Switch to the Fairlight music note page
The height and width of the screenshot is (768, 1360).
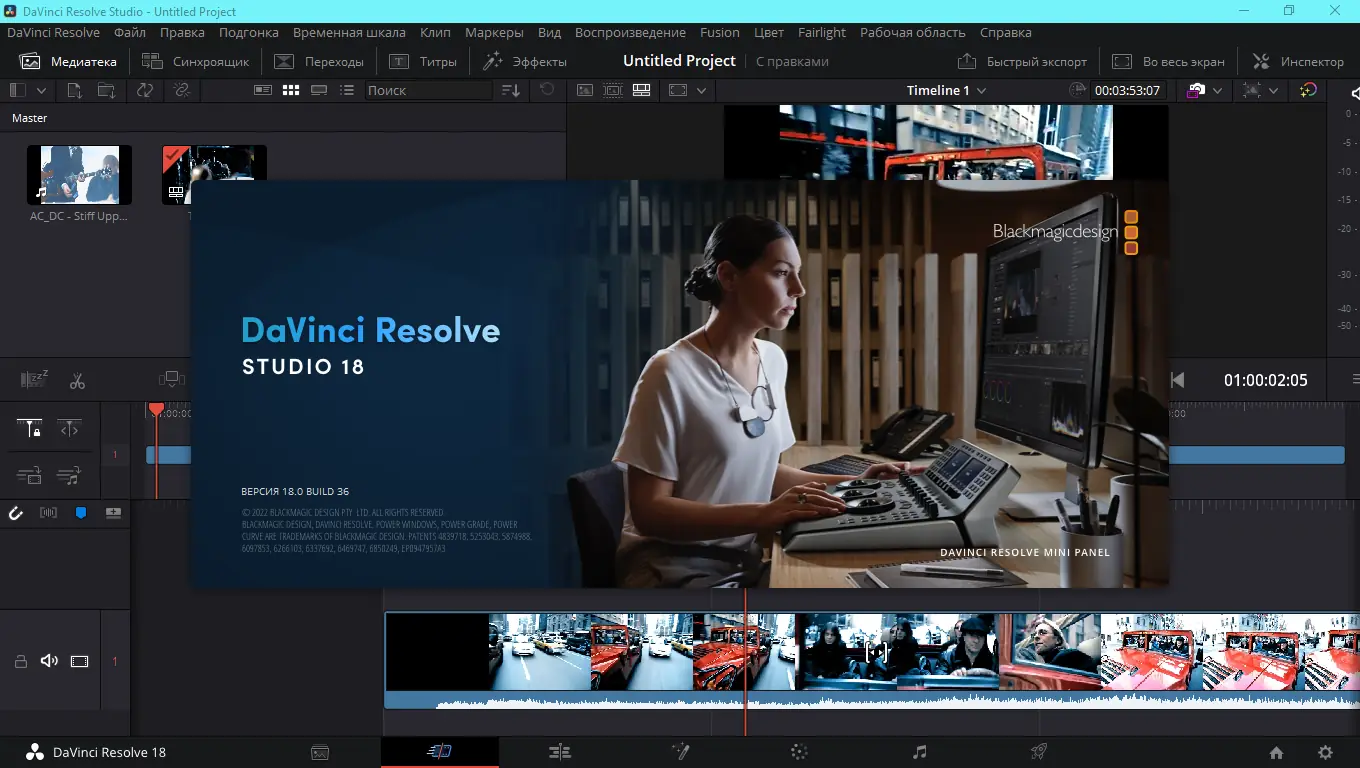pyautogui.click(x=919, y=752)
